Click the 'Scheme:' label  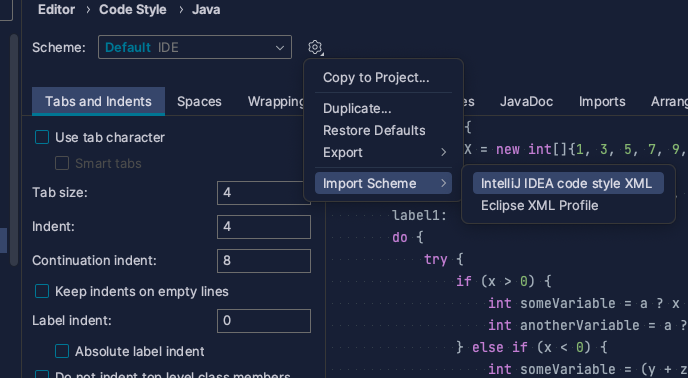click(59, 47)
